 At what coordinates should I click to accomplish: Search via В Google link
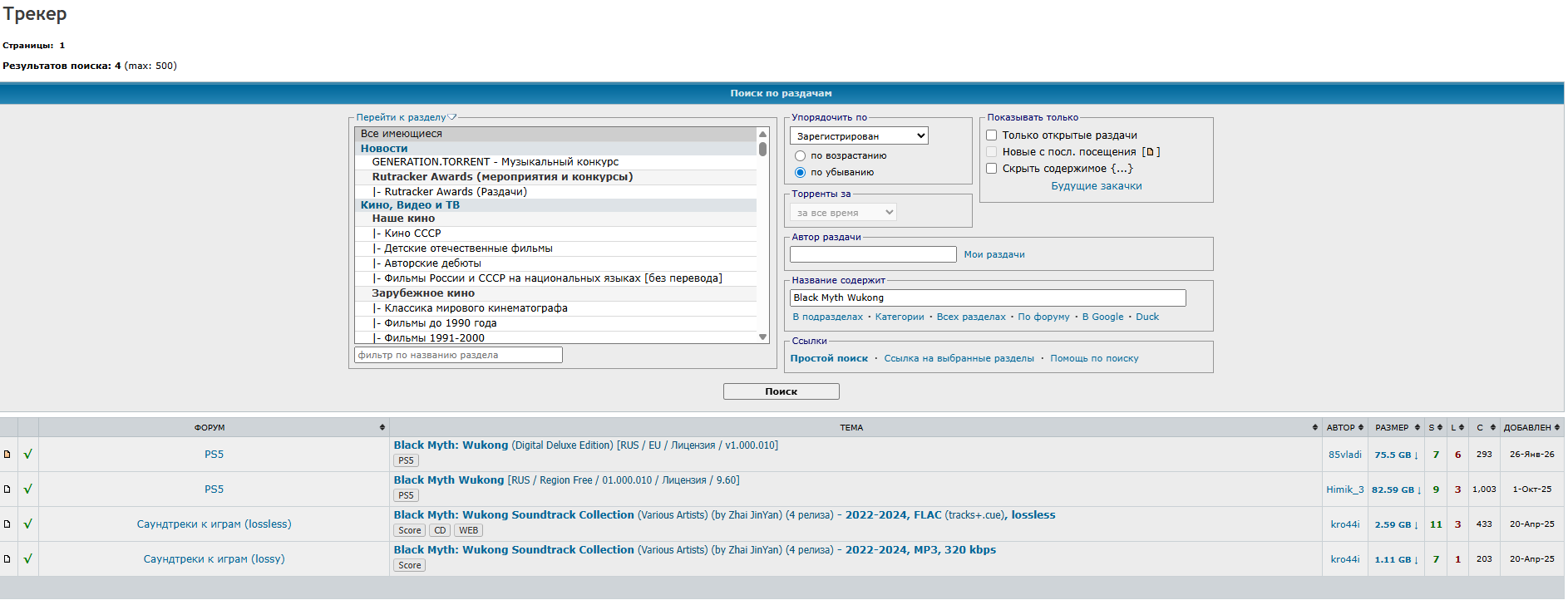(1102, 317)
